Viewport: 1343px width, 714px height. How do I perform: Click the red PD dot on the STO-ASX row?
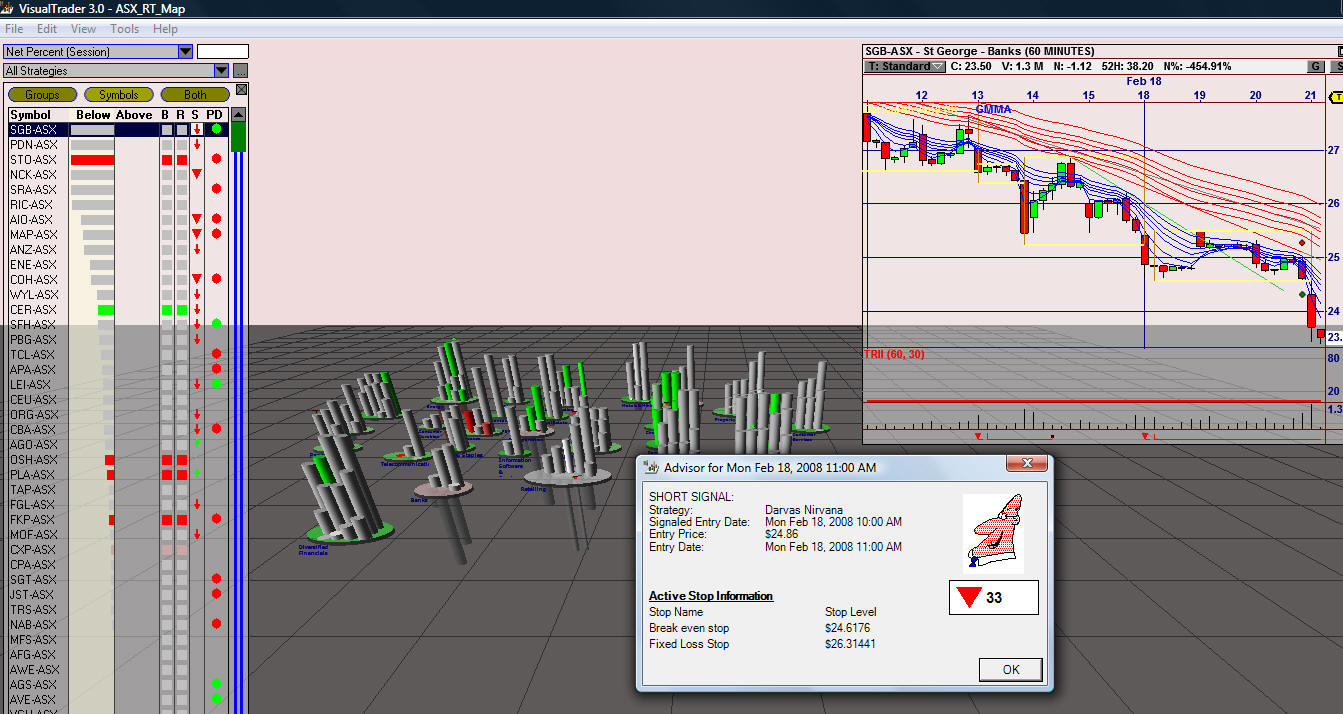216,159
